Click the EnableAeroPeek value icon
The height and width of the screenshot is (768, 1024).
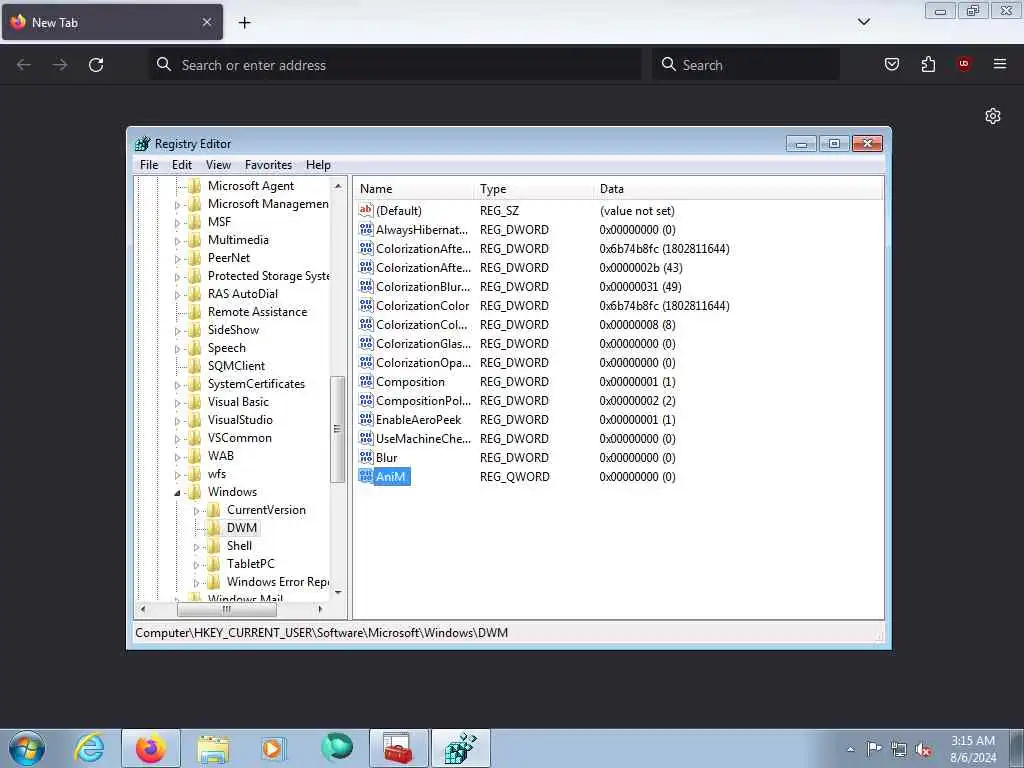(x=366, y=419)
